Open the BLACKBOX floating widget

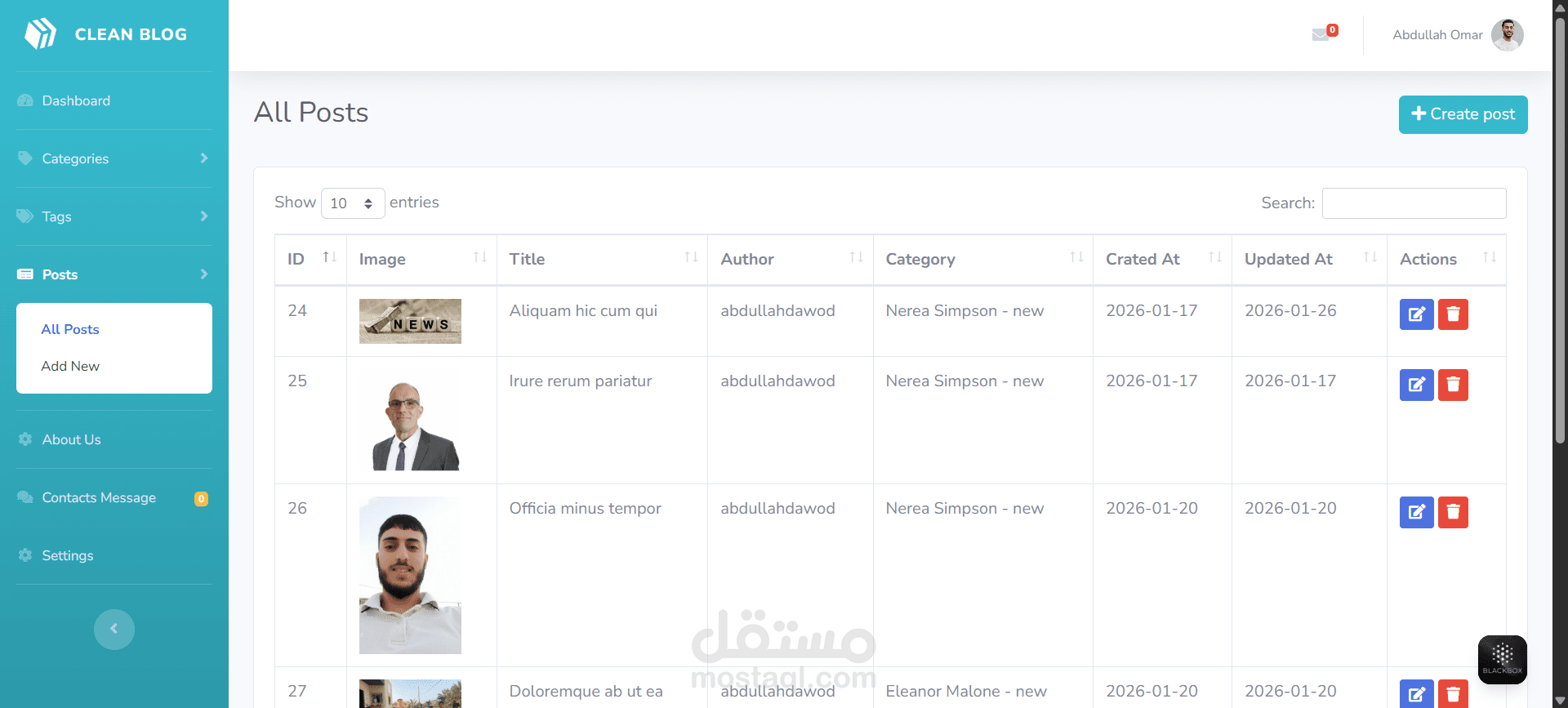pyautogui.click(x=1503, y=659)
